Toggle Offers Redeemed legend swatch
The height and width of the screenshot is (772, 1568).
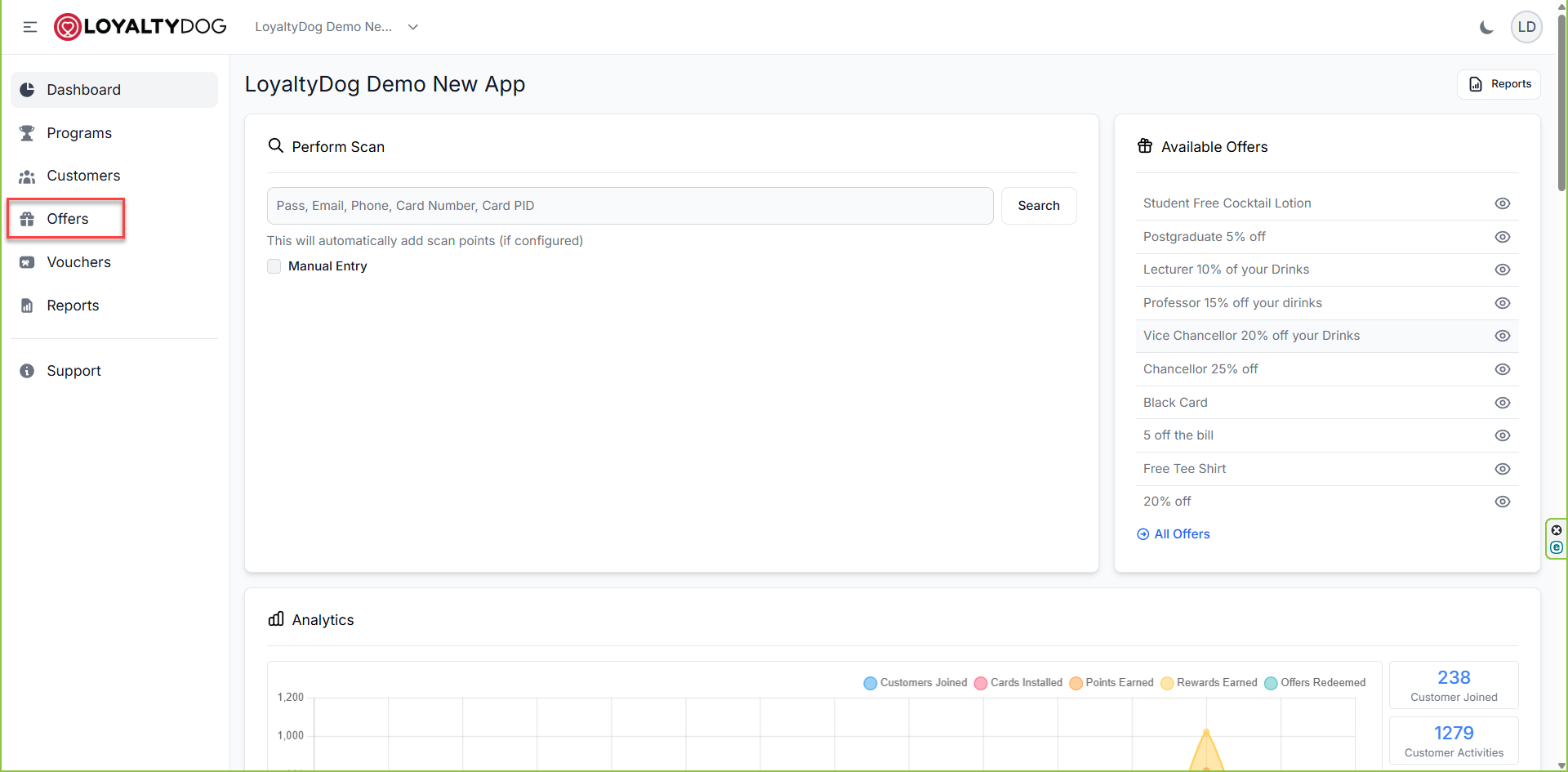click(x=1271, y=683)
